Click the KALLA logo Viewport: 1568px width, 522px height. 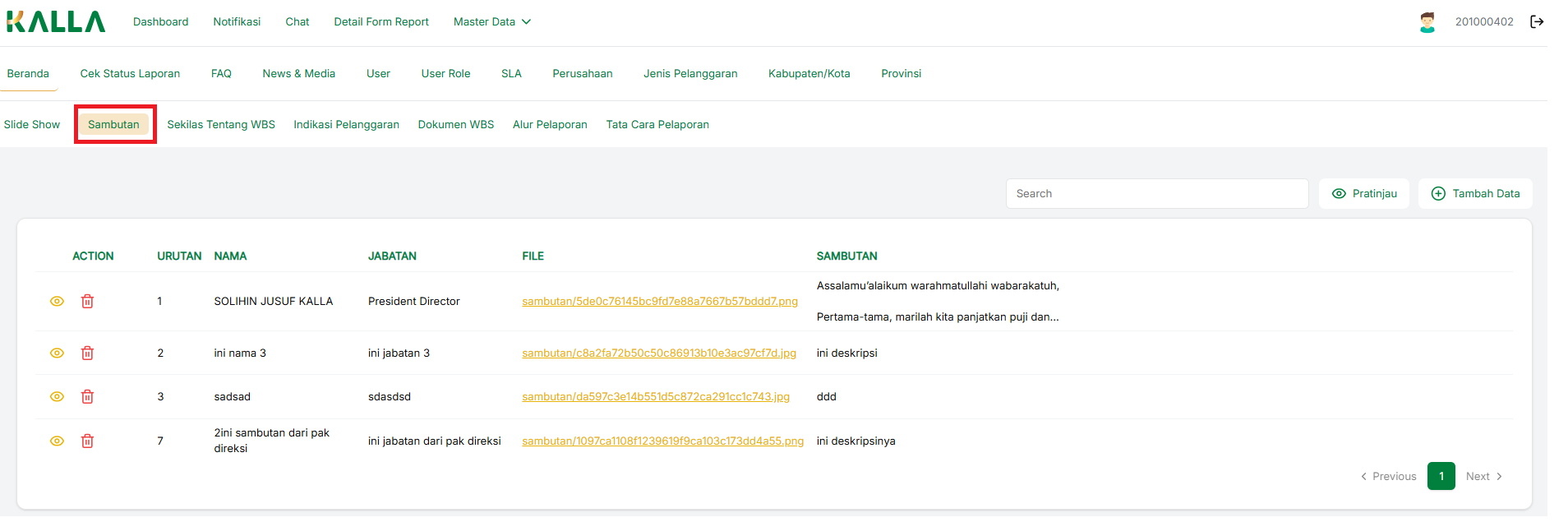point(56,22)
